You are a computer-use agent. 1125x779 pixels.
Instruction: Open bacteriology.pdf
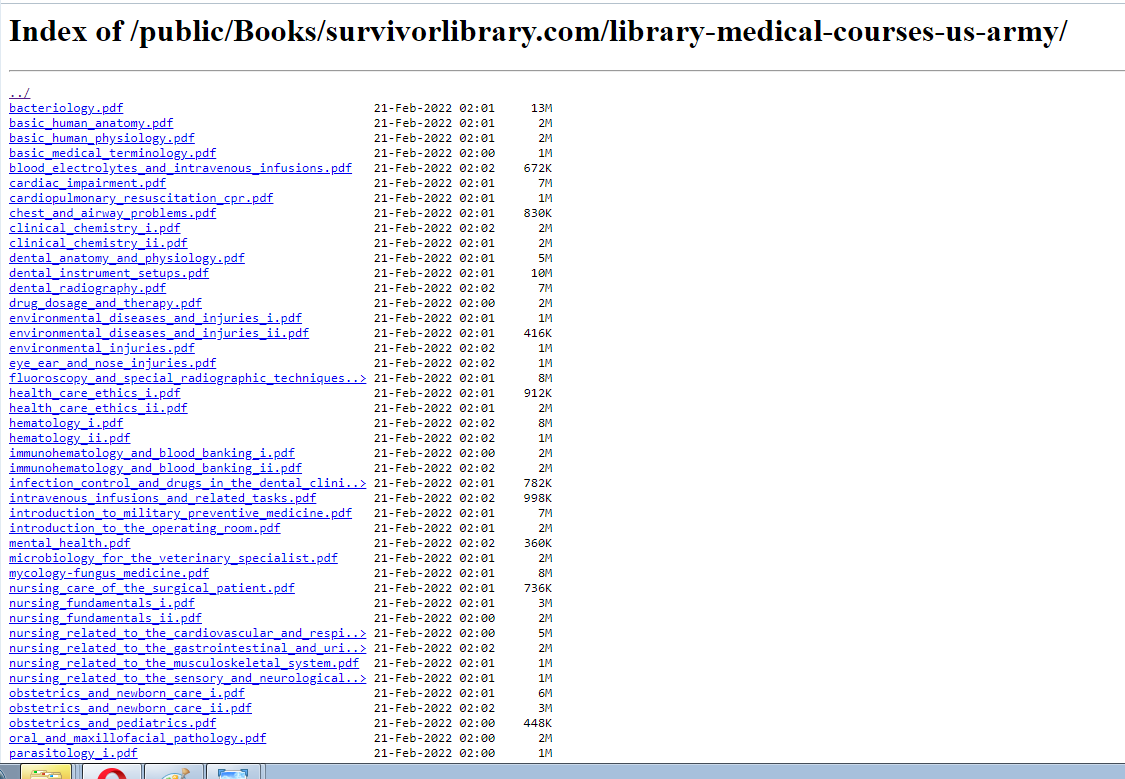pos(66,108)
